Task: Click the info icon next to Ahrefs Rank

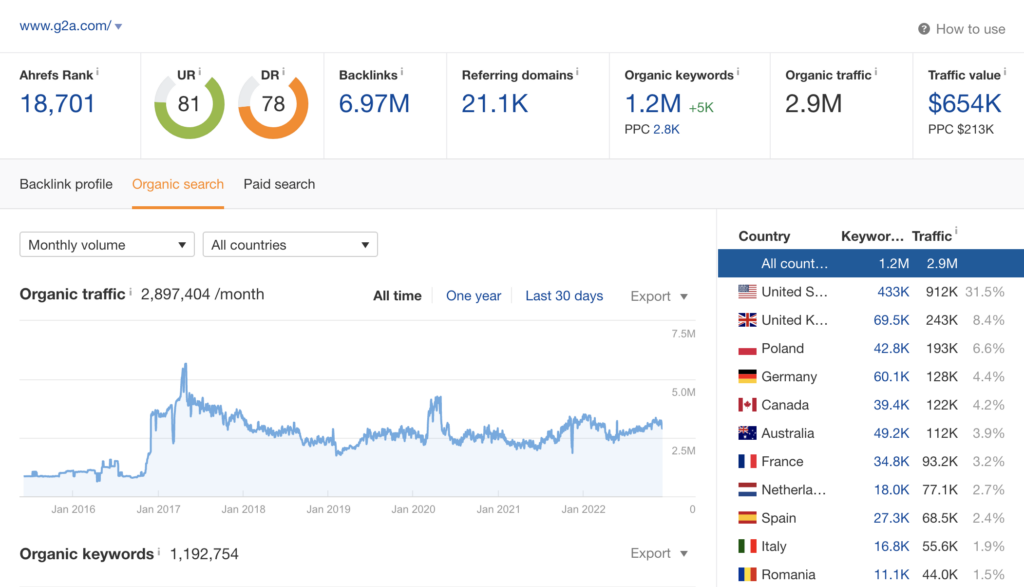Action: tap(97, 73)
